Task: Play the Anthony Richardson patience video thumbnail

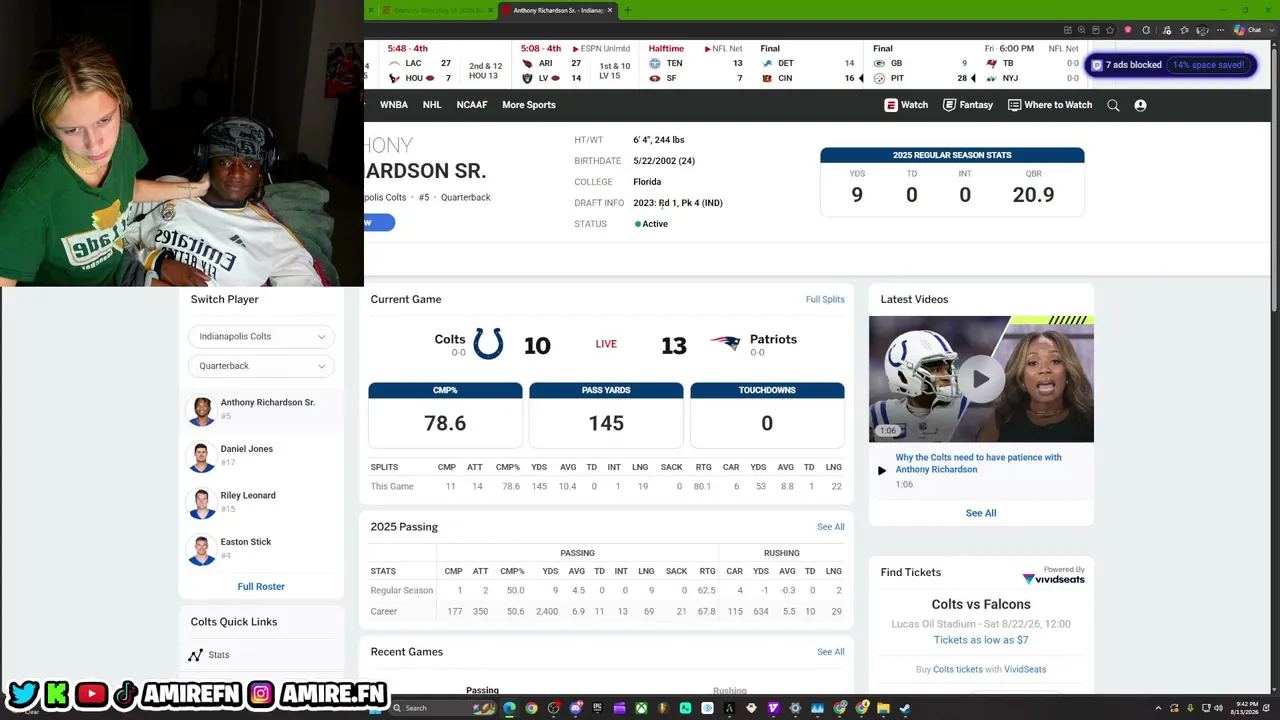Action: [981, 379]
